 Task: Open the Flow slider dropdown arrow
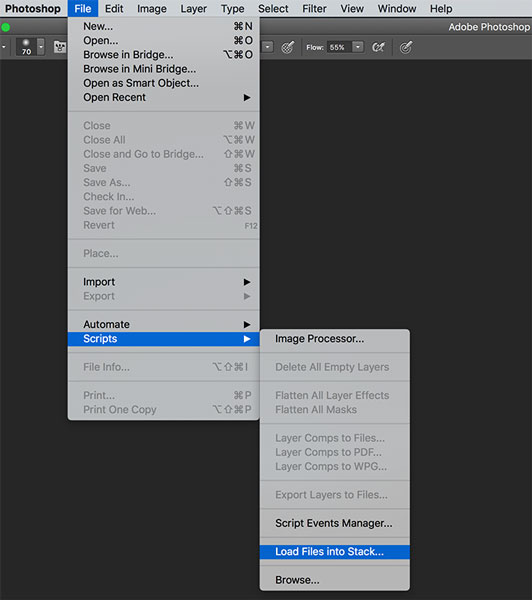[x=357, y=47]
